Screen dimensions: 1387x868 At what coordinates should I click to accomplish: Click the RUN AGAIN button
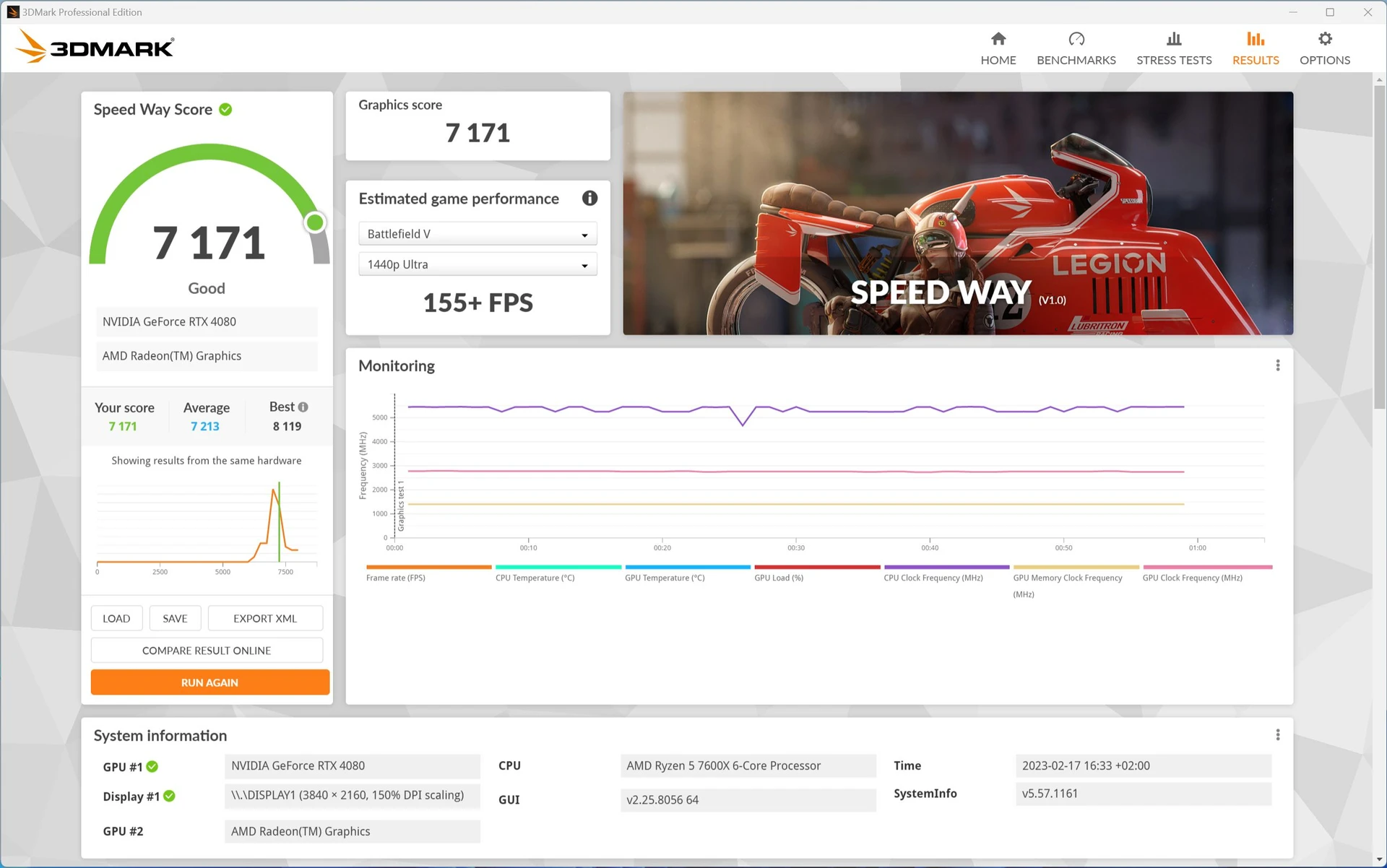click(x=209, y=682)
